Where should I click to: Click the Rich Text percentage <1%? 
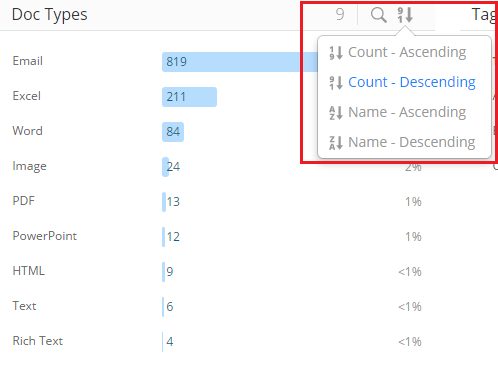coord(410,342)
